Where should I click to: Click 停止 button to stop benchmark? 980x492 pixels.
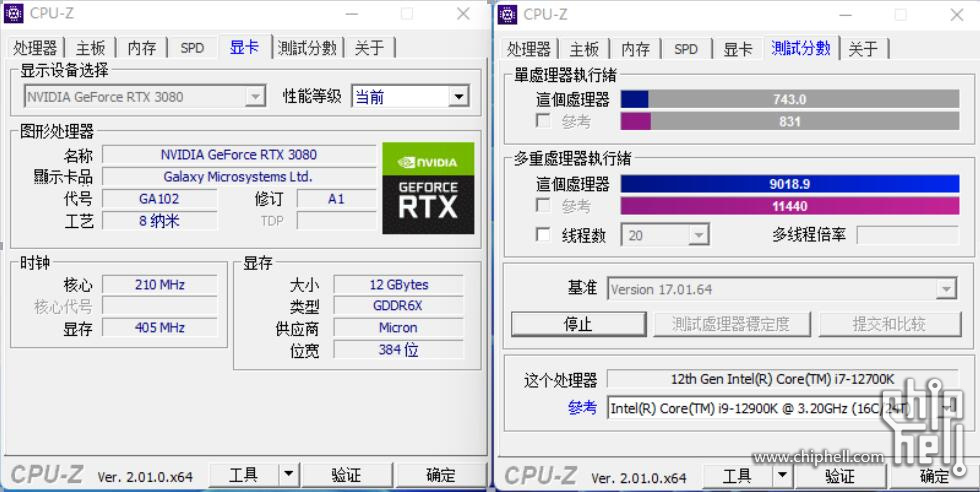(x=579, y=324)
